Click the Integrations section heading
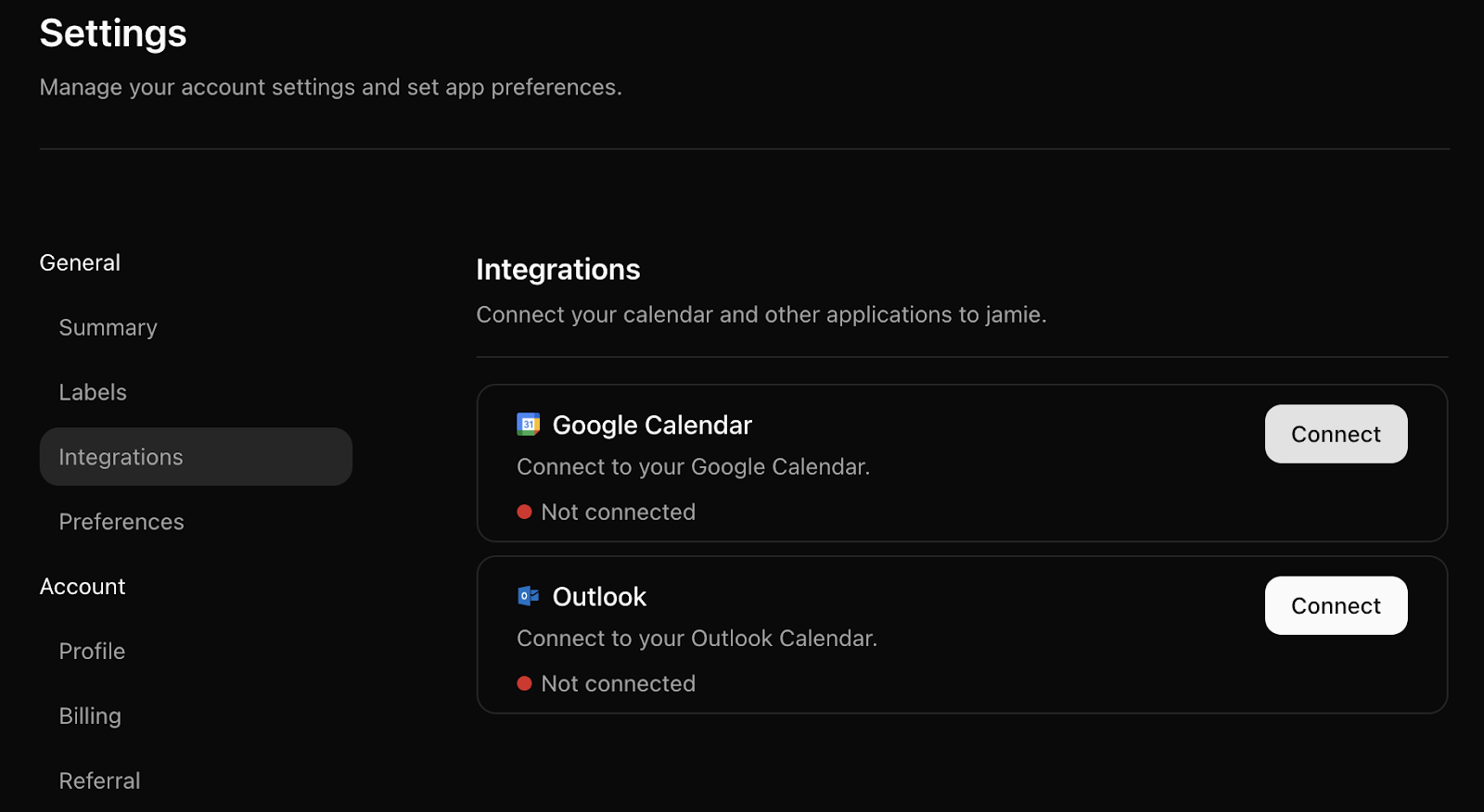 558,270
